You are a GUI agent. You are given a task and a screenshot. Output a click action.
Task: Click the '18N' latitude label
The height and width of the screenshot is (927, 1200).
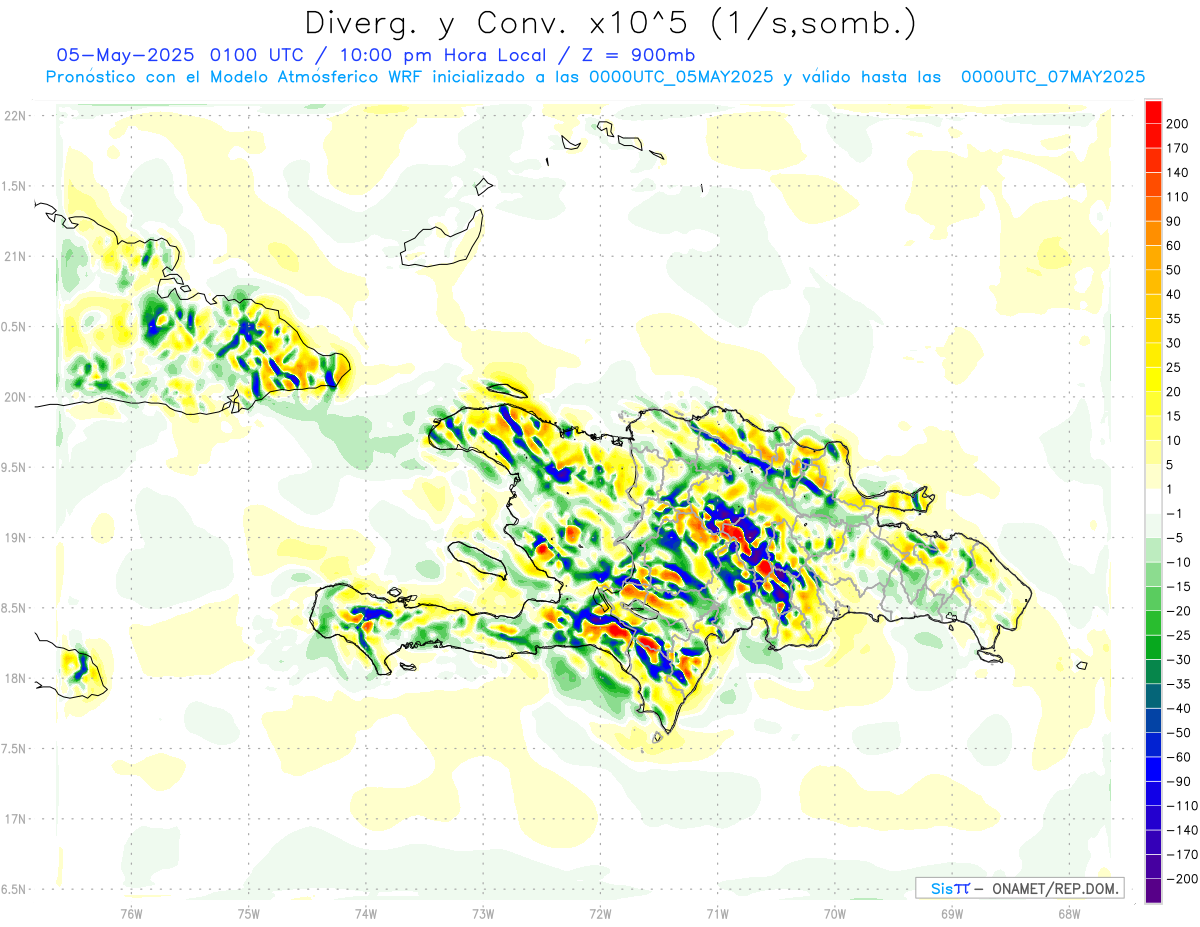click(15, 678)
